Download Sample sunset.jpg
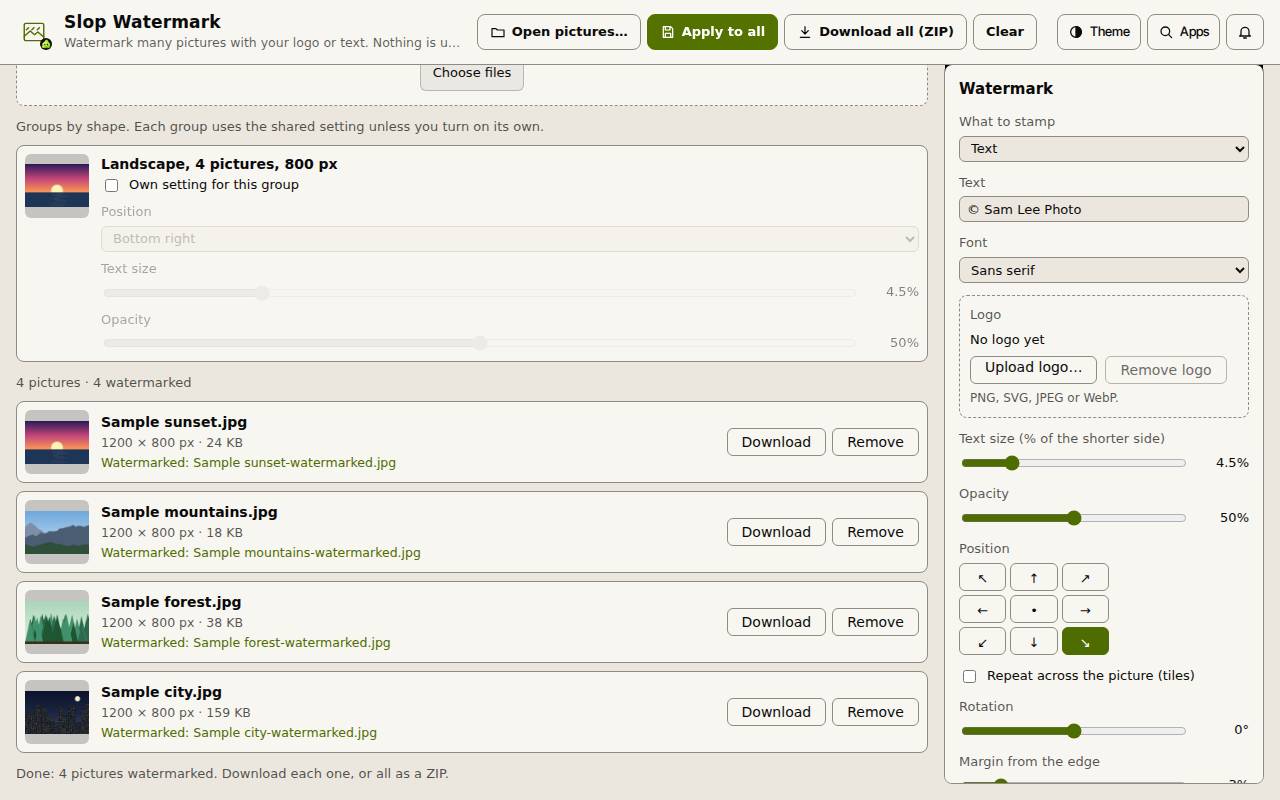This screenshot has height=800, width=1280. pyautogui.click(x=776, y=442)
